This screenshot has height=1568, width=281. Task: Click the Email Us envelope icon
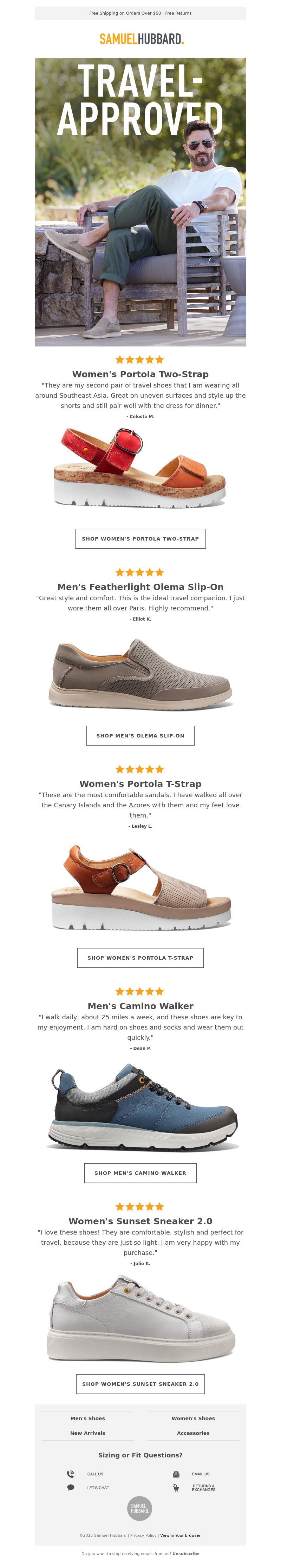176,1474
